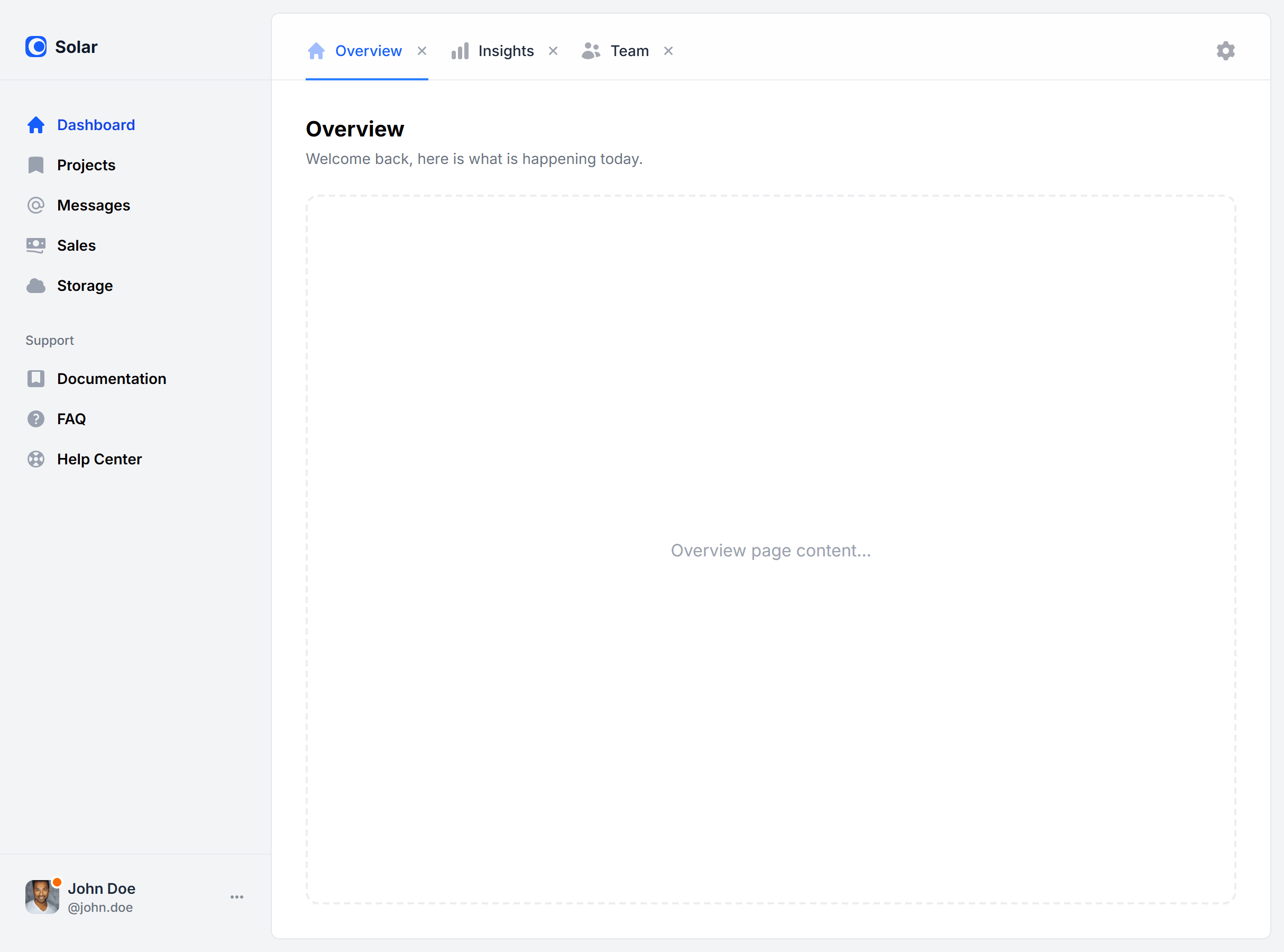This screenshot has height=952, width=1284.
Task: Select the Overview tab label
Action: click(368, 51)
